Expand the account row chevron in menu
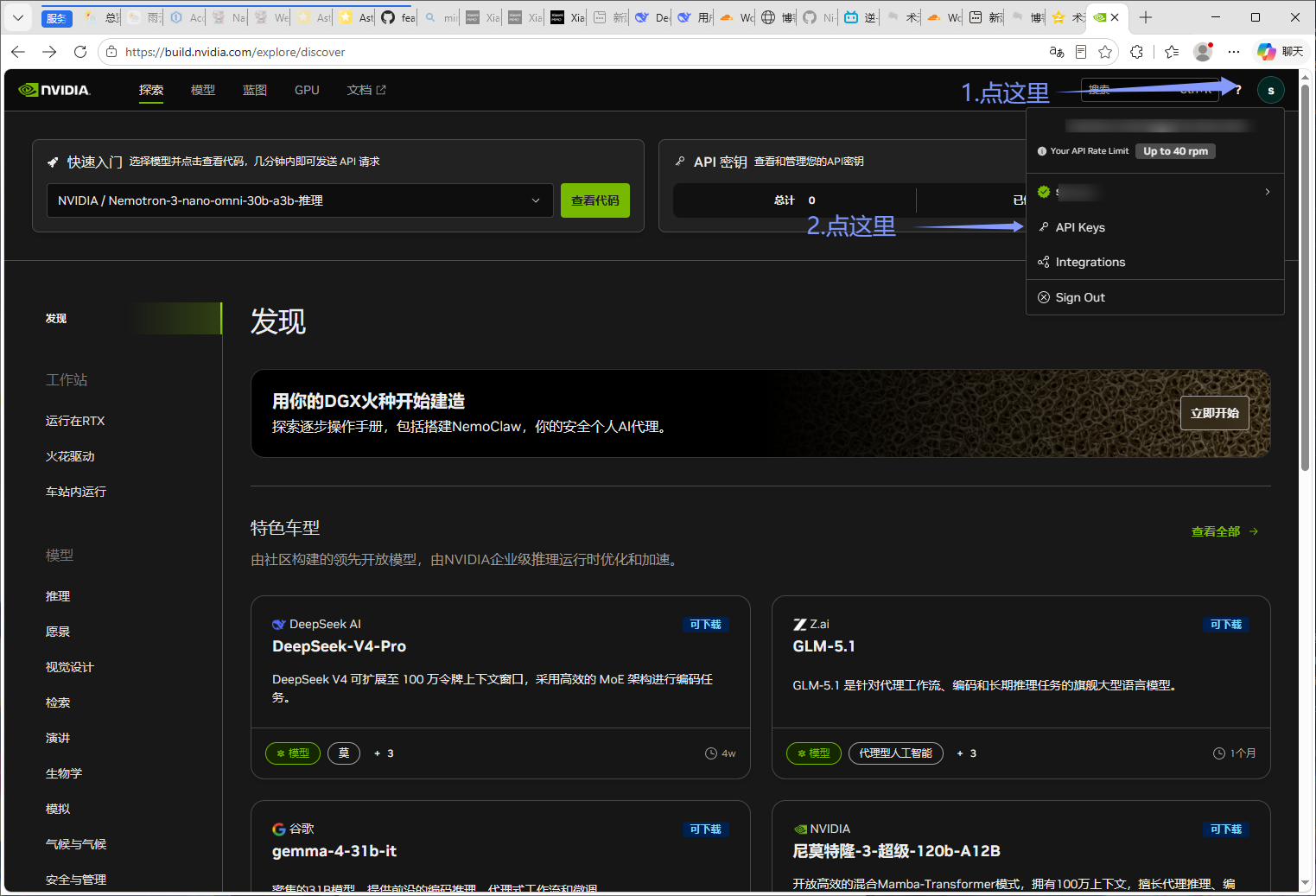This screenshot has height=896, width=1316. (1268, 192)
